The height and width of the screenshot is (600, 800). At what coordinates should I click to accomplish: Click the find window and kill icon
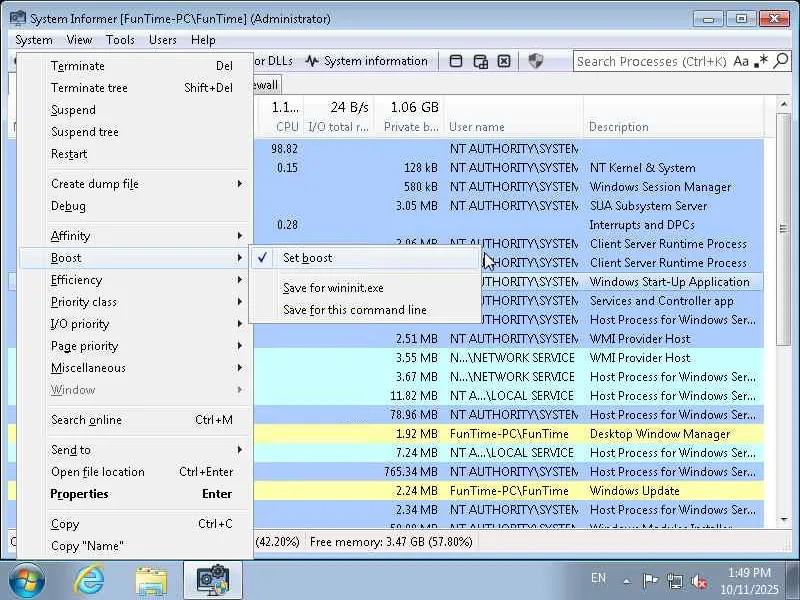tap(504, 61)
